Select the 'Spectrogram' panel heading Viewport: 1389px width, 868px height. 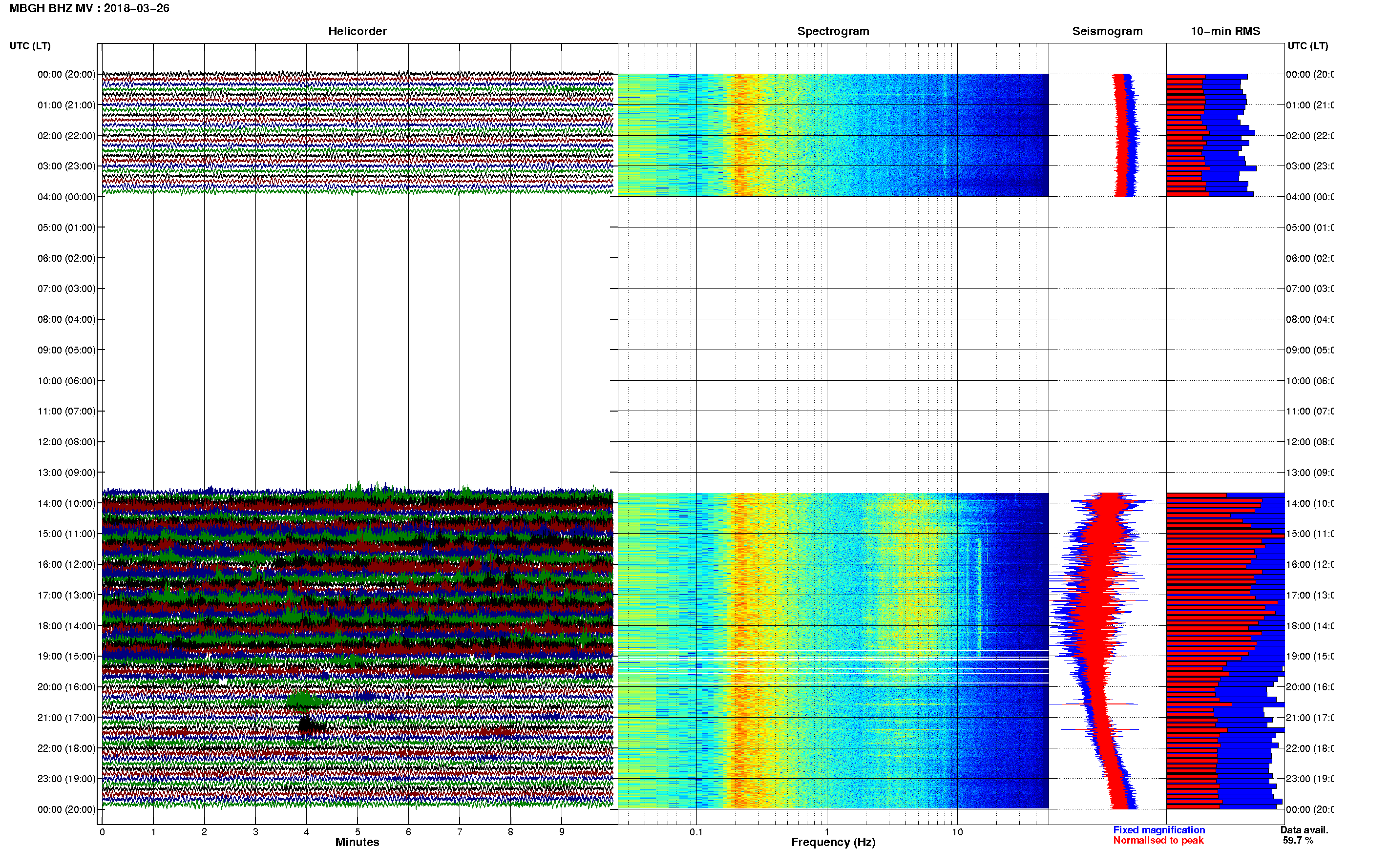pos(833,31)
